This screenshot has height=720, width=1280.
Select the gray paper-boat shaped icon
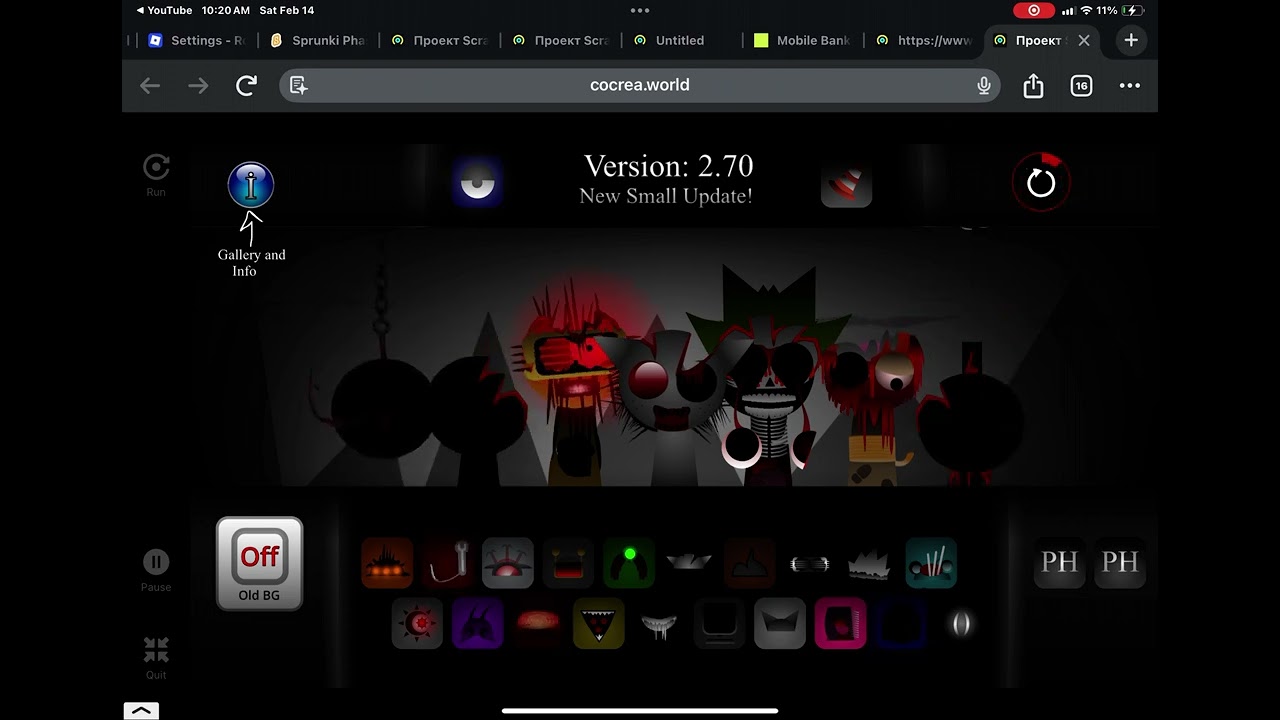(689, 563)
